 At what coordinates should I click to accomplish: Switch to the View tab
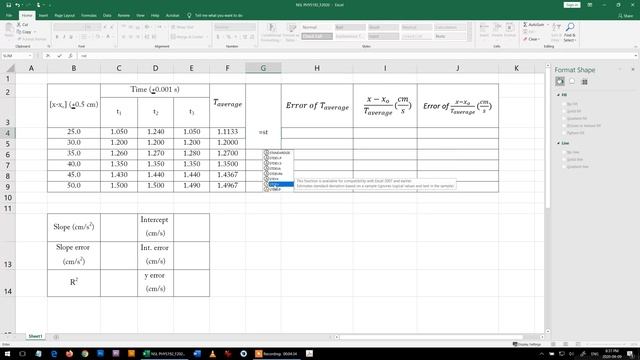click(x=140, y=16)
